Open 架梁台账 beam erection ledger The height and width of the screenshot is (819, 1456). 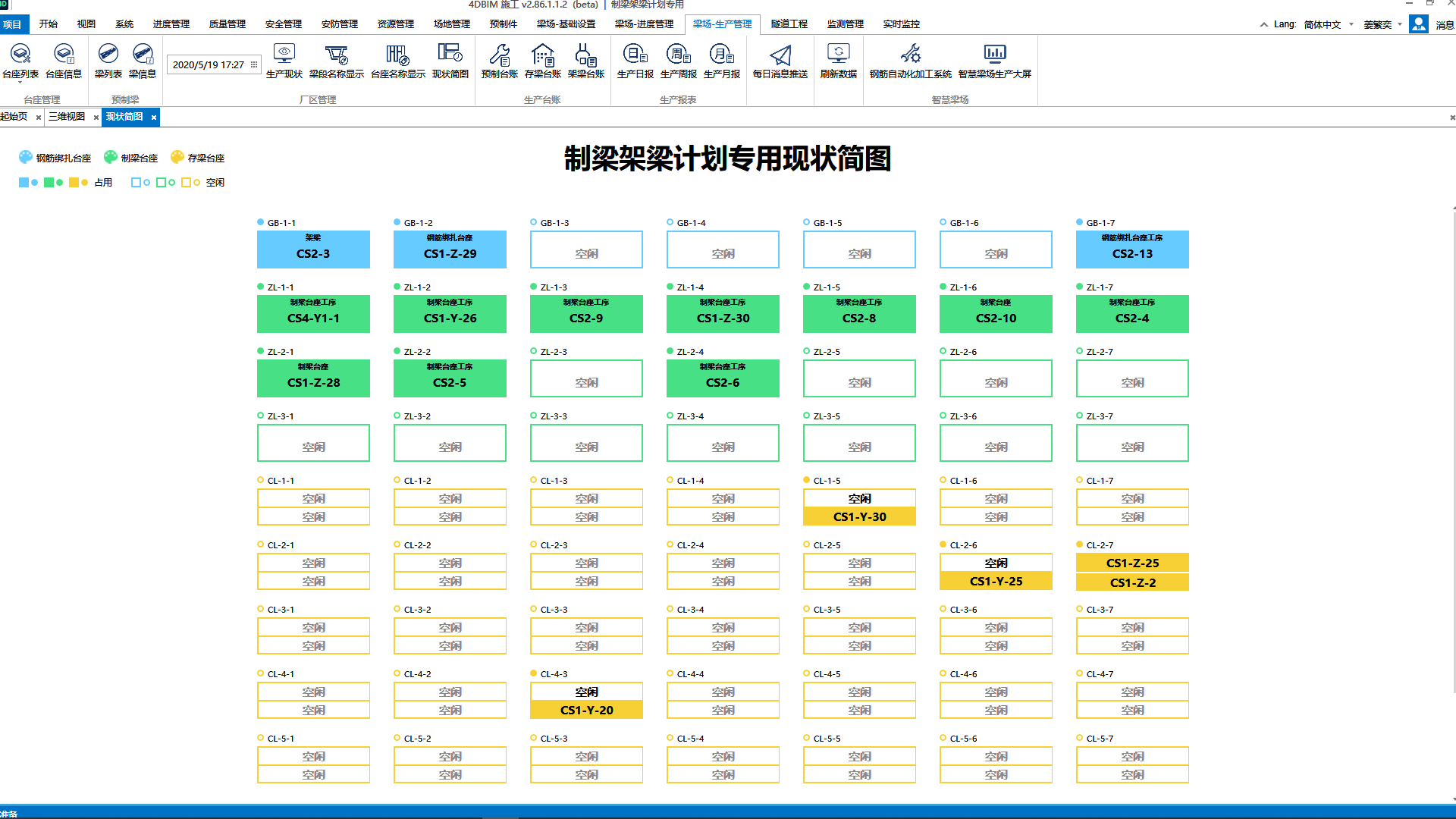tap(586, 61)
